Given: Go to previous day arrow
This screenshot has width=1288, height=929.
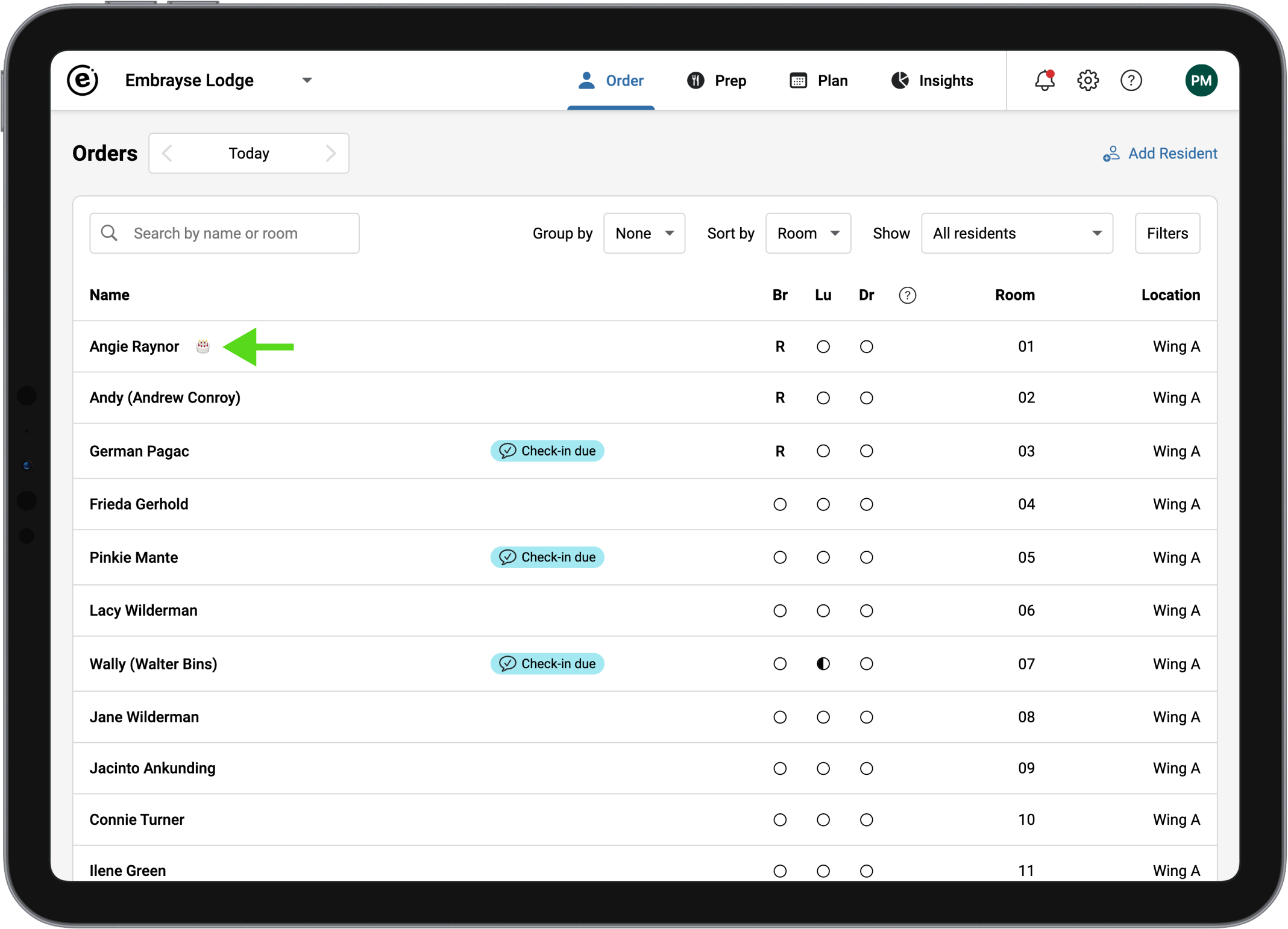Looking at the screenshot, I should click(168, 153).
